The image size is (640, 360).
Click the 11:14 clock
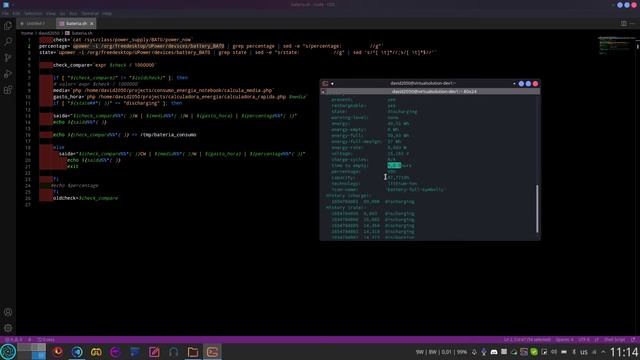tap(624, 352)
